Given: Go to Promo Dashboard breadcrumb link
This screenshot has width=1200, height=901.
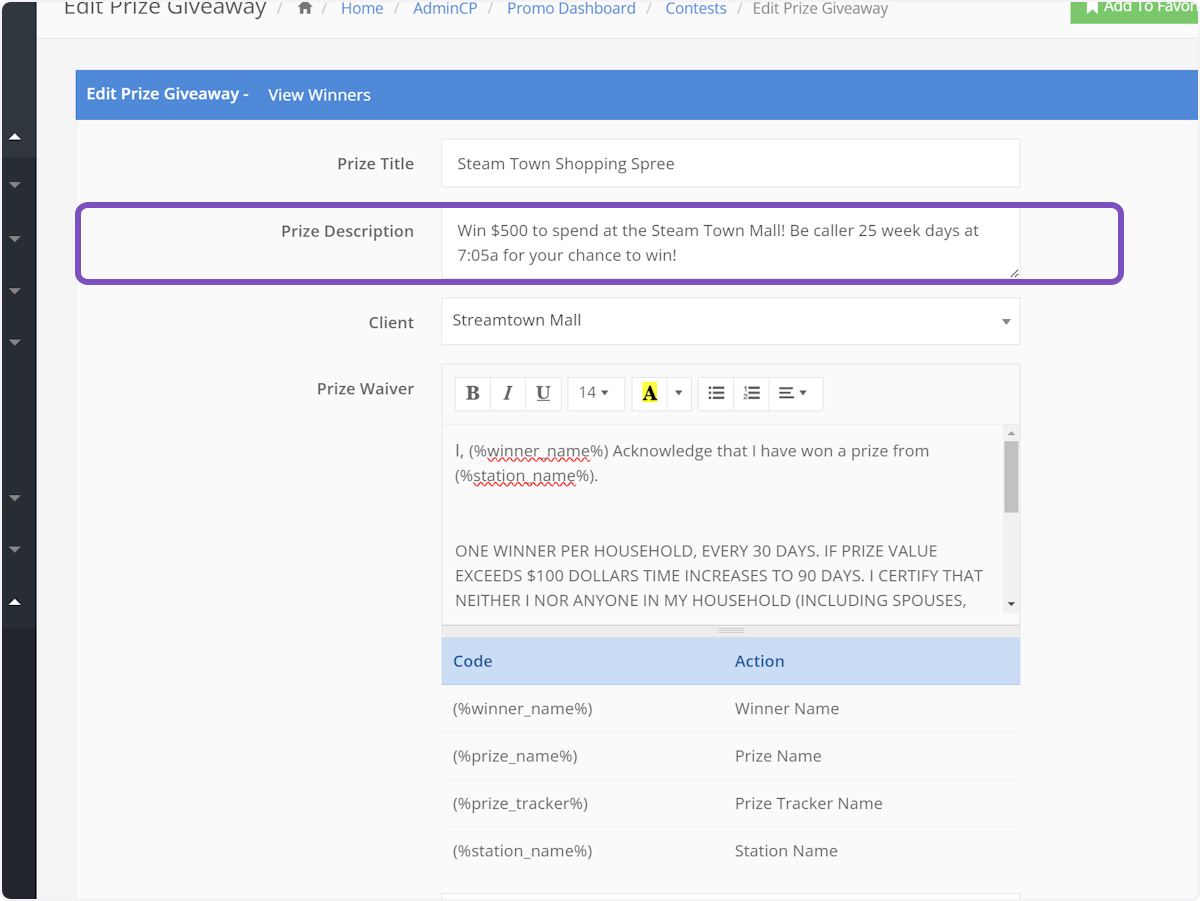Looking at the screenshot, I should (x=571, y=9).
